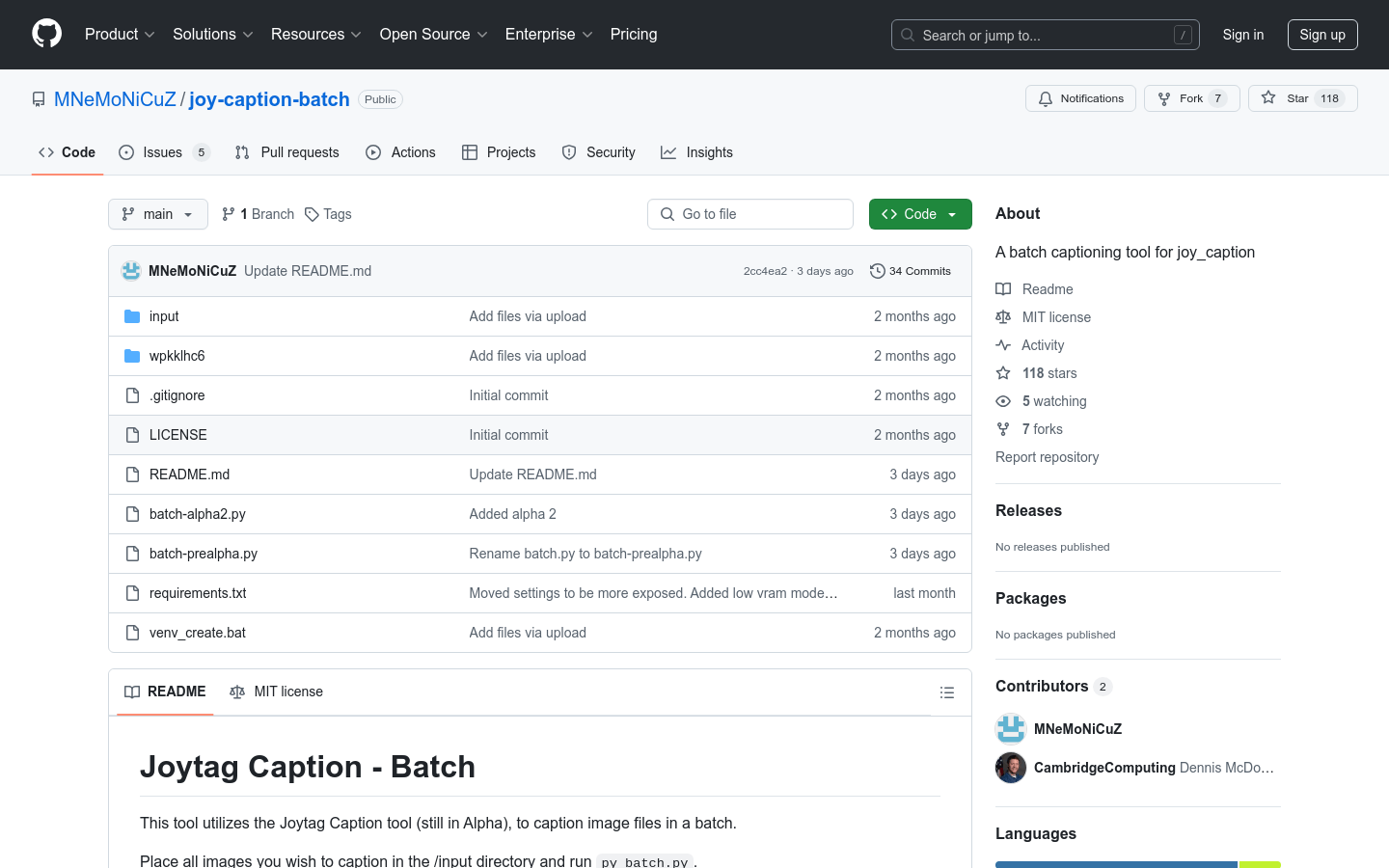Switch to the MIT license tab

coord(277,692)
